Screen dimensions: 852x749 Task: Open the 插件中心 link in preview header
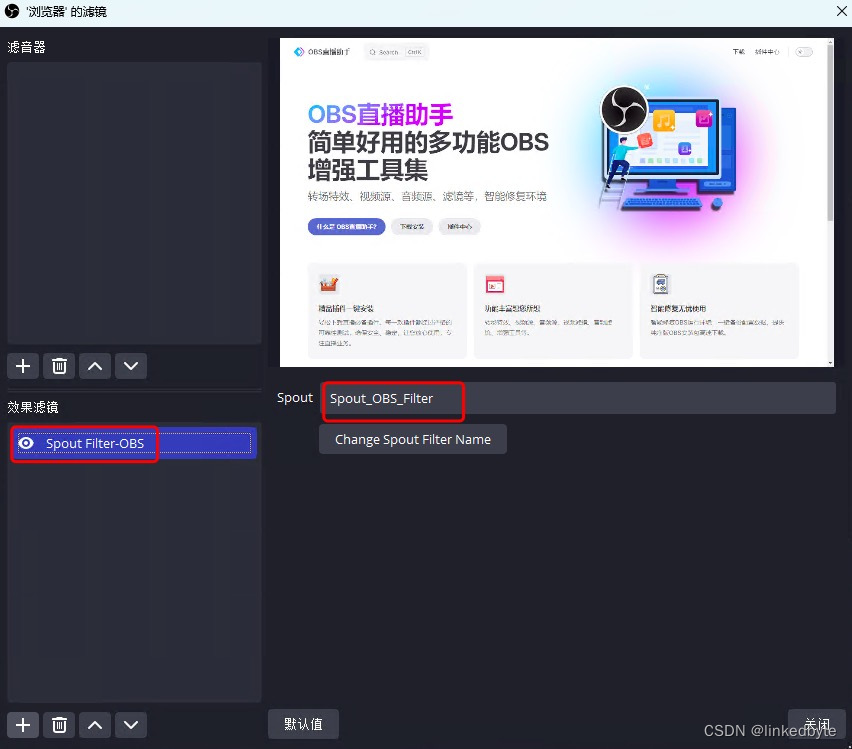(x=767, y=52)
